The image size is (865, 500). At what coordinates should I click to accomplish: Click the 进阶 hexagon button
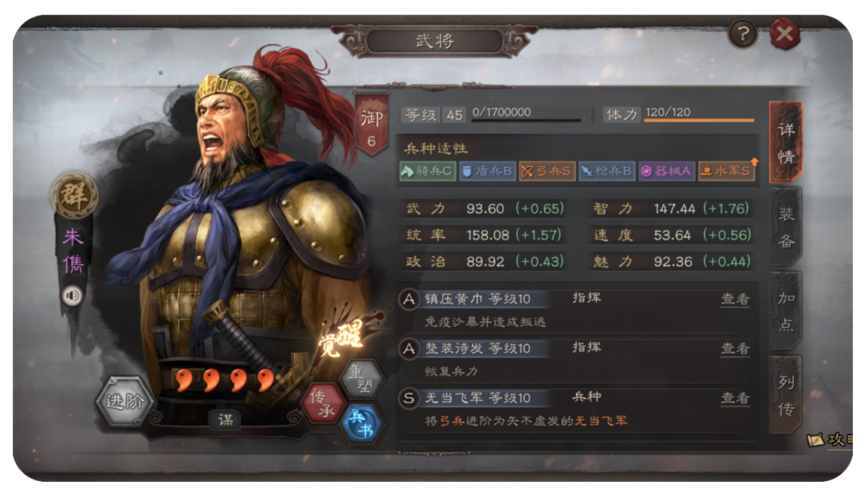124,402
